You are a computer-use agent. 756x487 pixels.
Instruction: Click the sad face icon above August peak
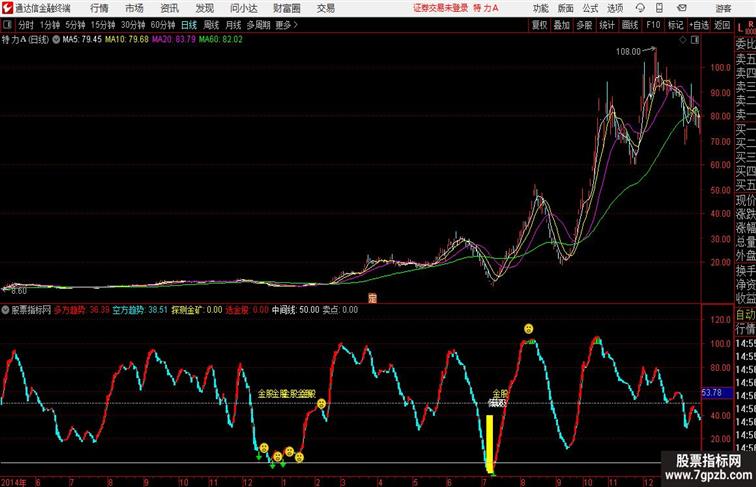click(x=528, y=329)
